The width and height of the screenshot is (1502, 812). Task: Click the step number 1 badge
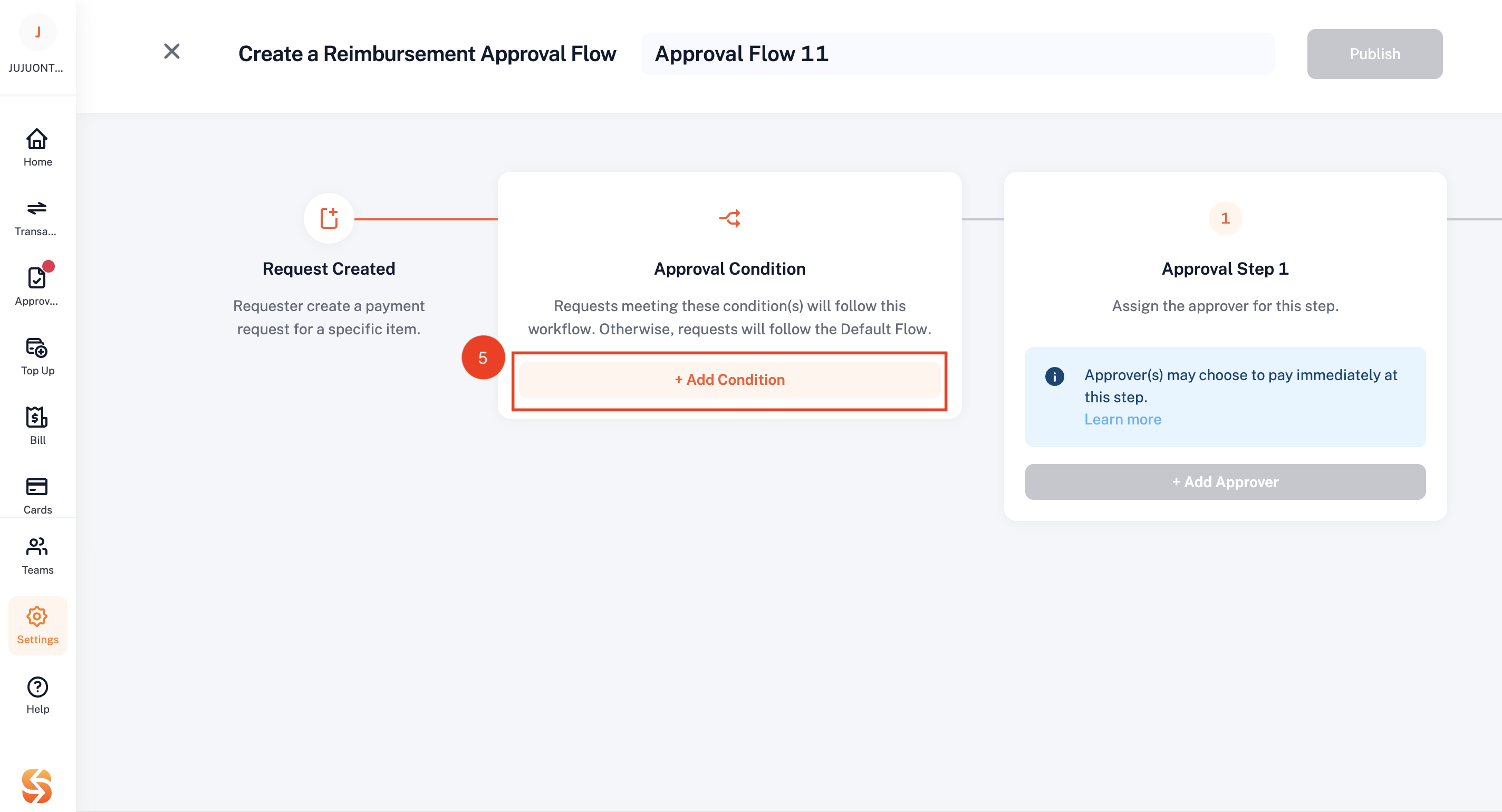pyautogui.click(x=1225, y=218)
